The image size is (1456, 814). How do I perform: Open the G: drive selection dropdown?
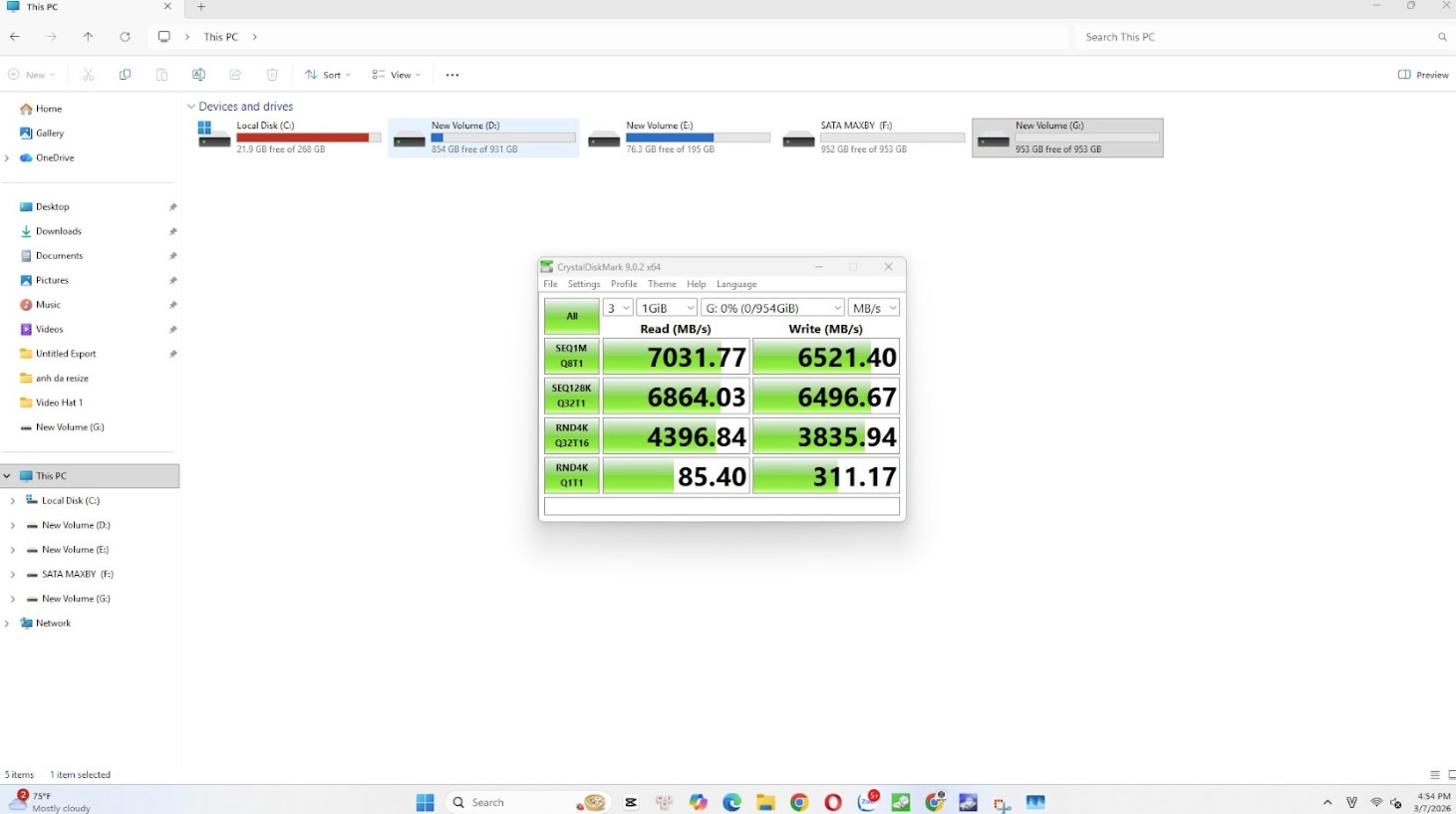pyautogui.click(x=772, y=308)
